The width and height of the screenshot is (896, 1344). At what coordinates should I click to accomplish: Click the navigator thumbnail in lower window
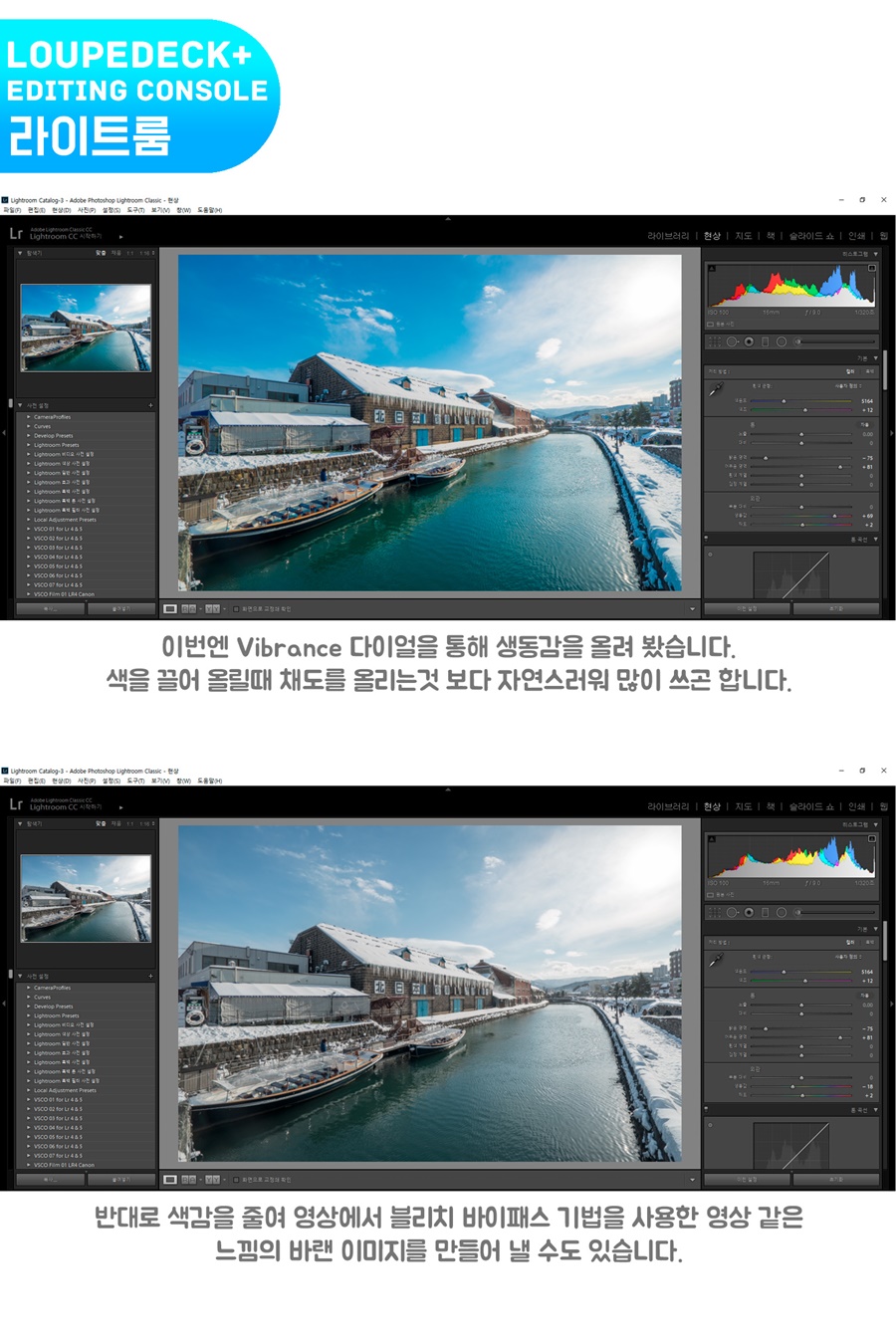point(86,898)
